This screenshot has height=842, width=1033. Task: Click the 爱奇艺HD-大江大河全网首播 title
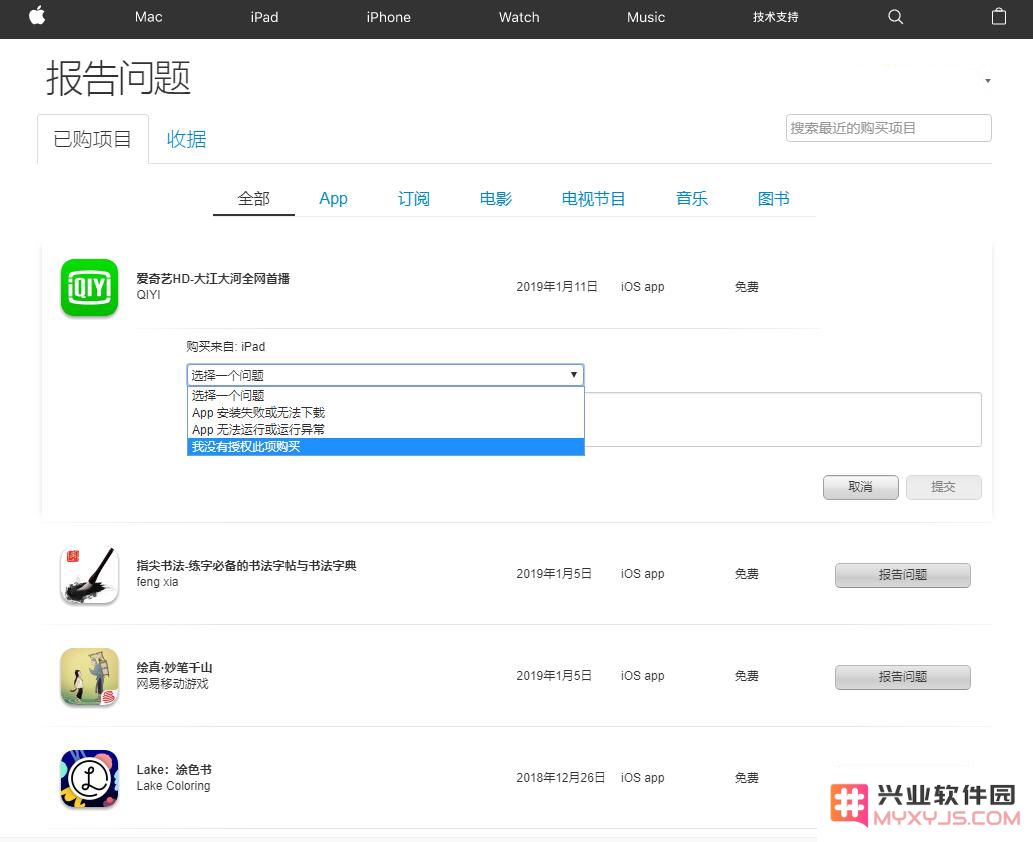[x=213, y=279]
